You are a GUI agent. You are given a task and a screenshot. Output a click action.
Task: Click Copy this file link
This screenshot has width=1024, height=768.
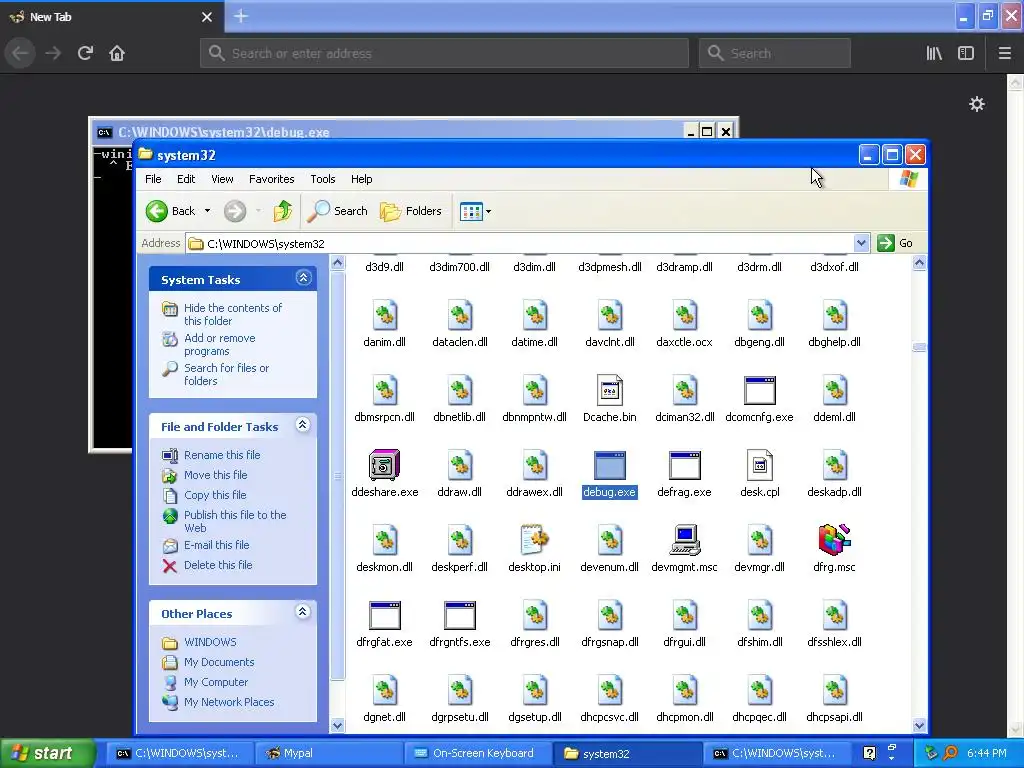215,494
